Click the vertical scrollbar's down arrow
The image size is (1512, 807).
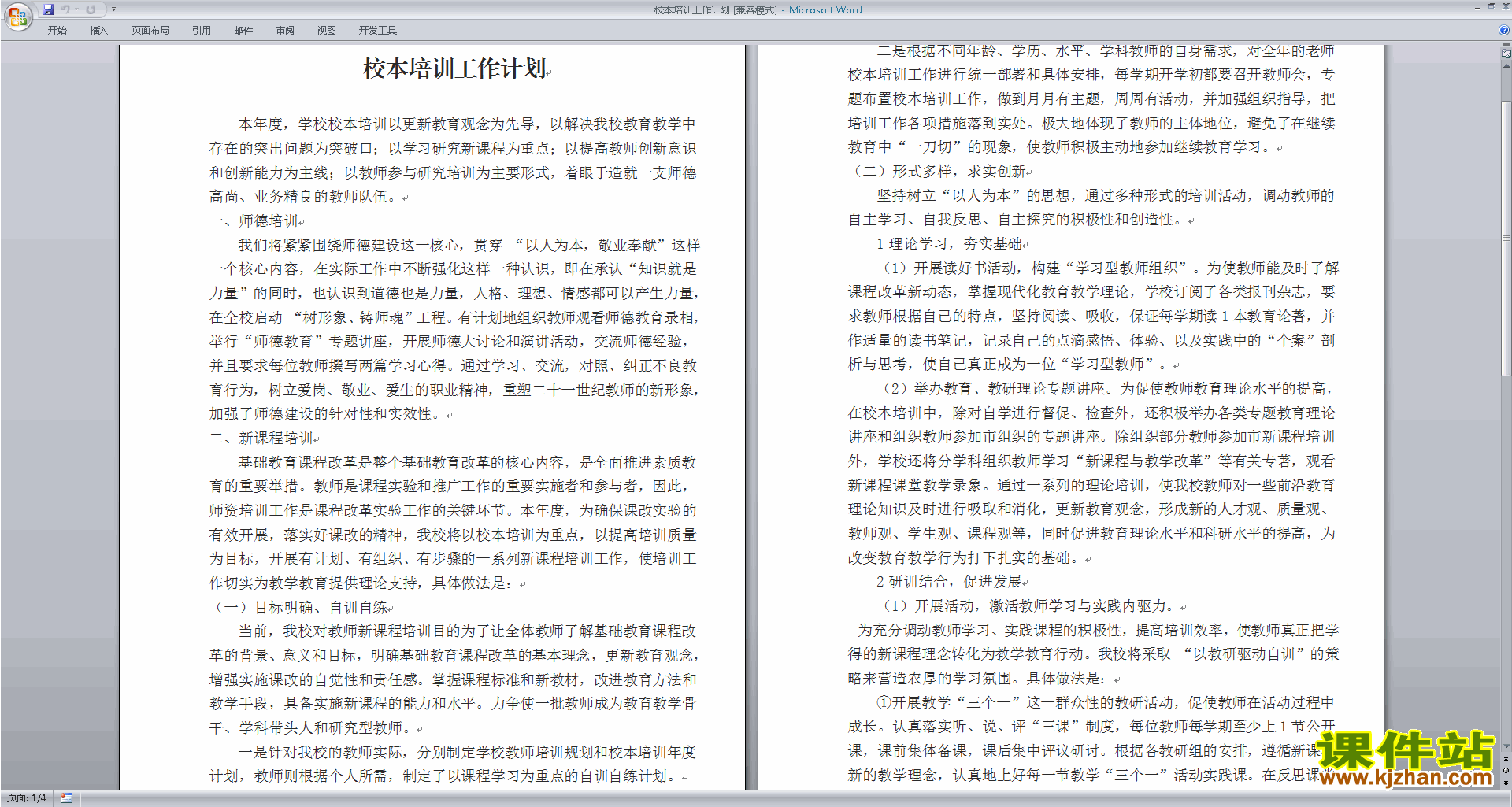click(x=1506, y=746)
